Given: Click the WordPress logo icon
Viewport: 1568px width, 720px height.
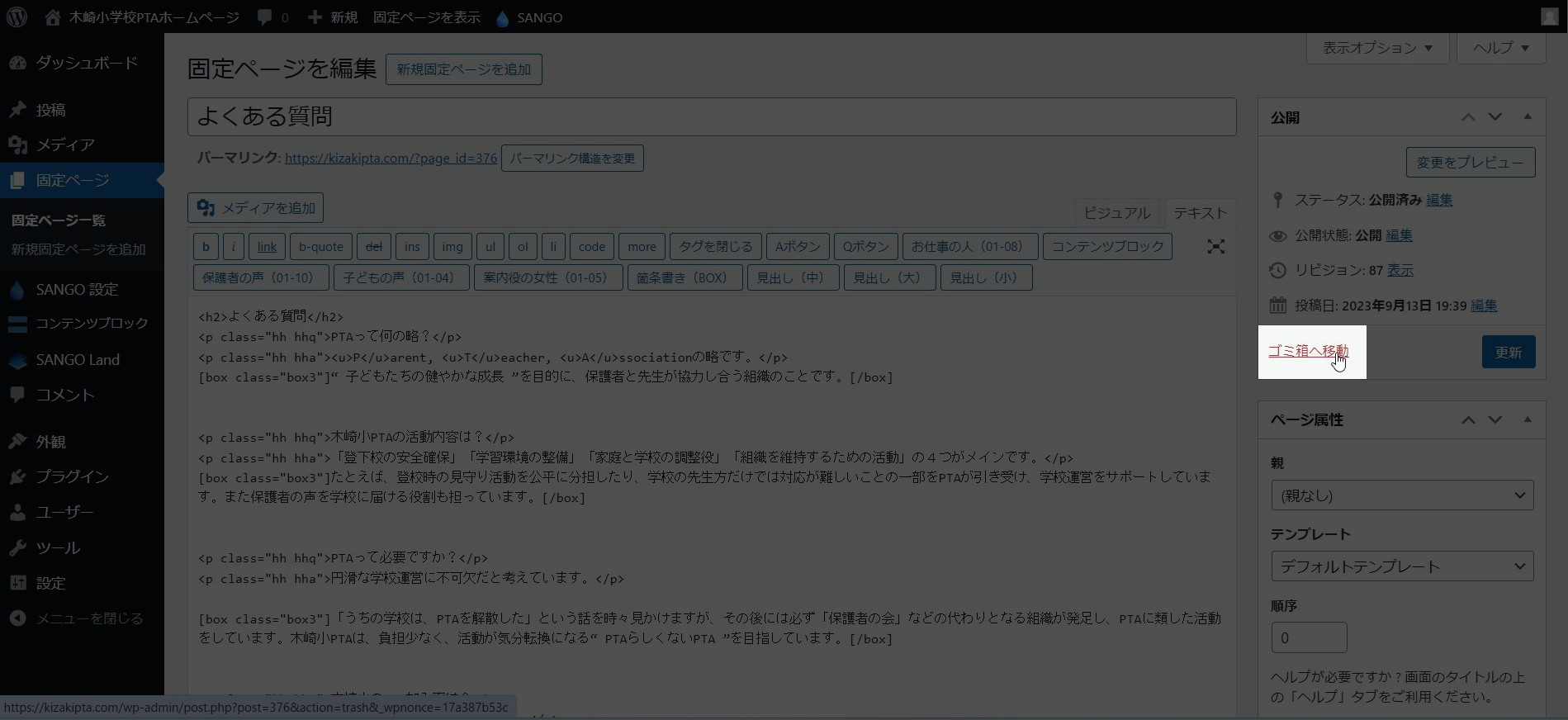Looking at the screenshot, I should [x=17, y=17].
